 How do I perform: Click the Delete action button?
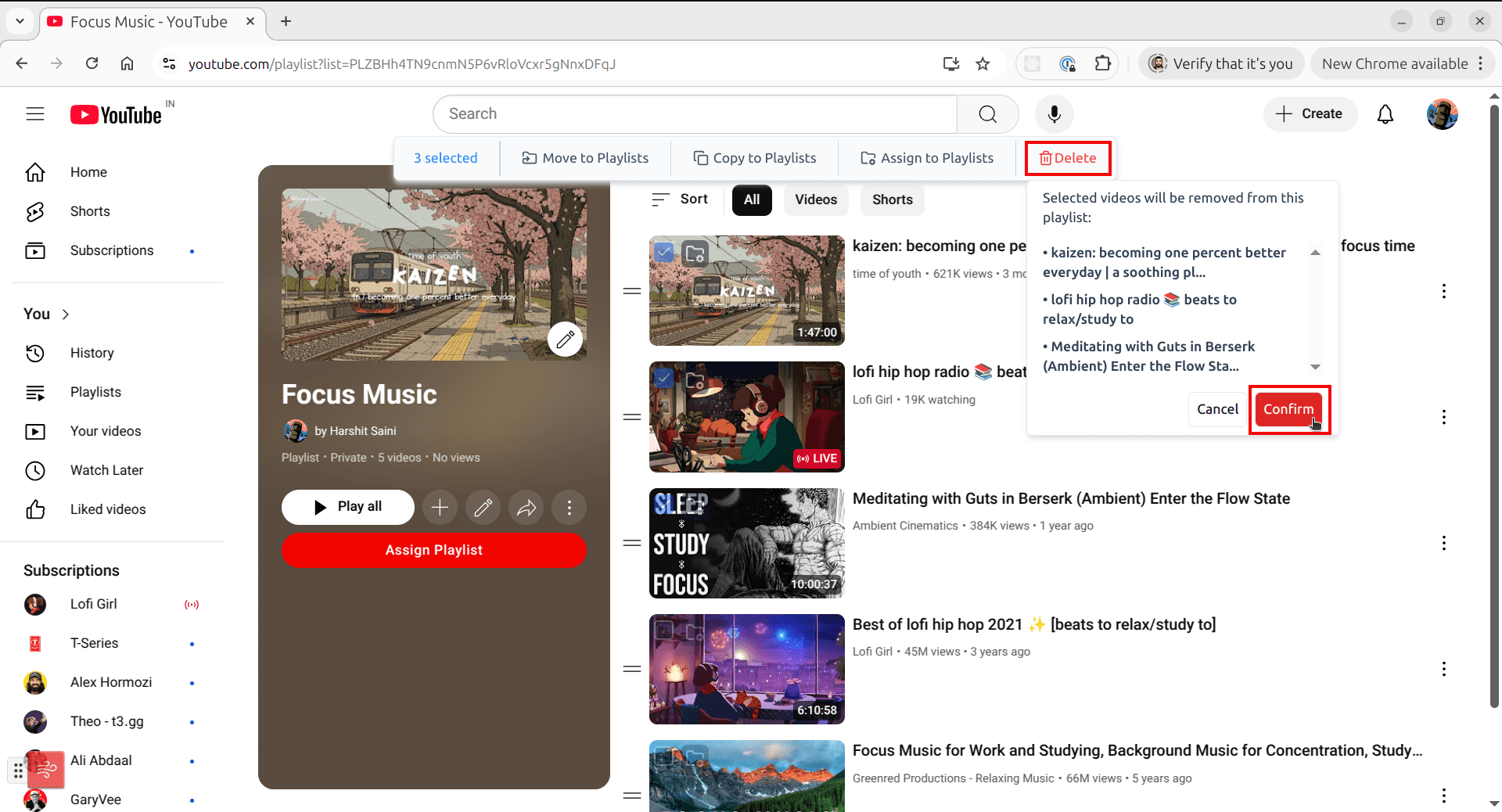point(1068,158)
